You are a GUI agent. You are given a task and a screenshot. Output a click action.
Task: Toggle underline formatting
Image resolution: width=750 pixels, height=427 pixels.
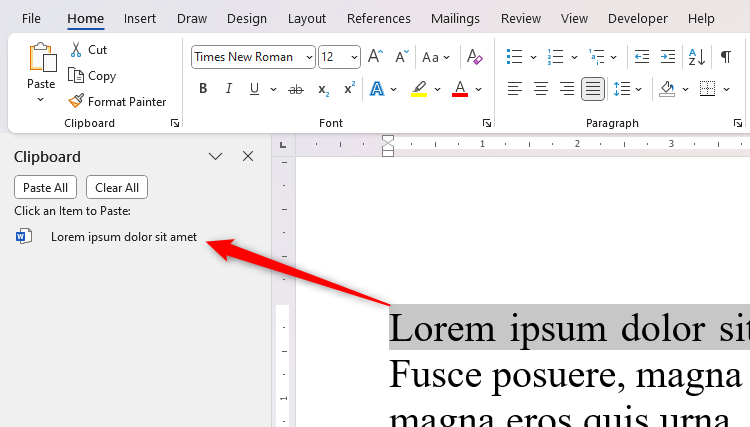click(254, 89)
